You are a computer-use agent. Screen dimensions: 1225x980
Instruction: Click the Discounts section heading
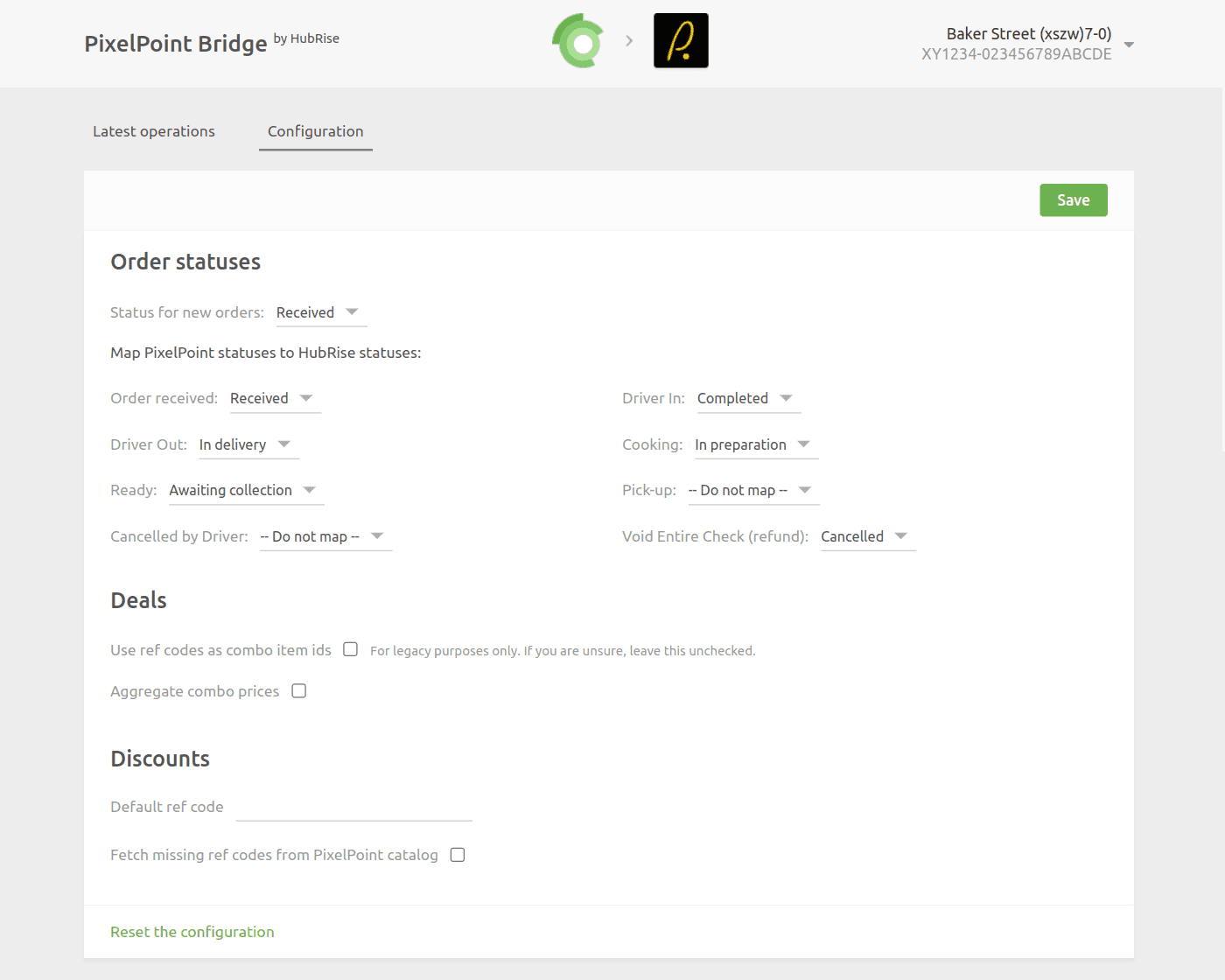point(160,759)
